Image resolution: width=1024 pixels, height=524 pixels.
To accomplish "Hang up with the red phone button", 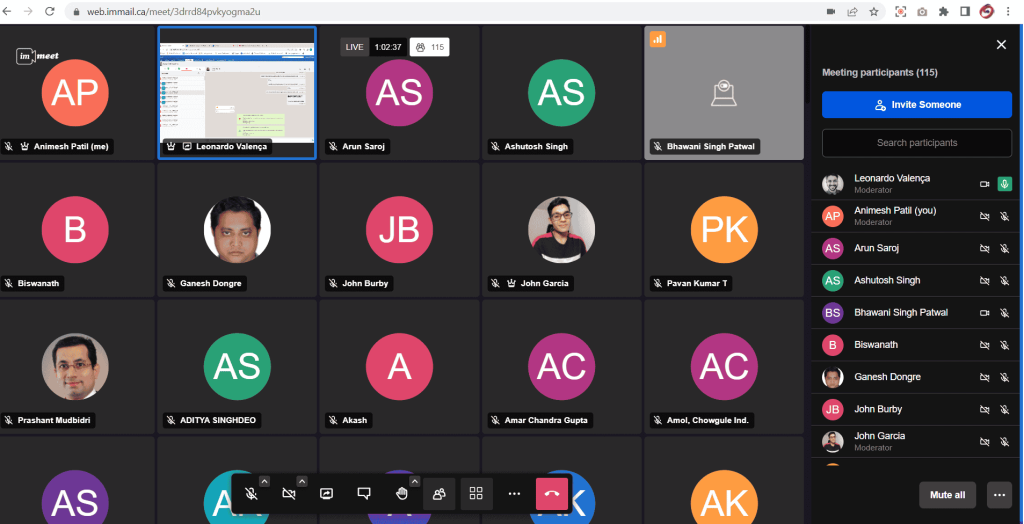I will pyautogui.click(x=552, y=494).
